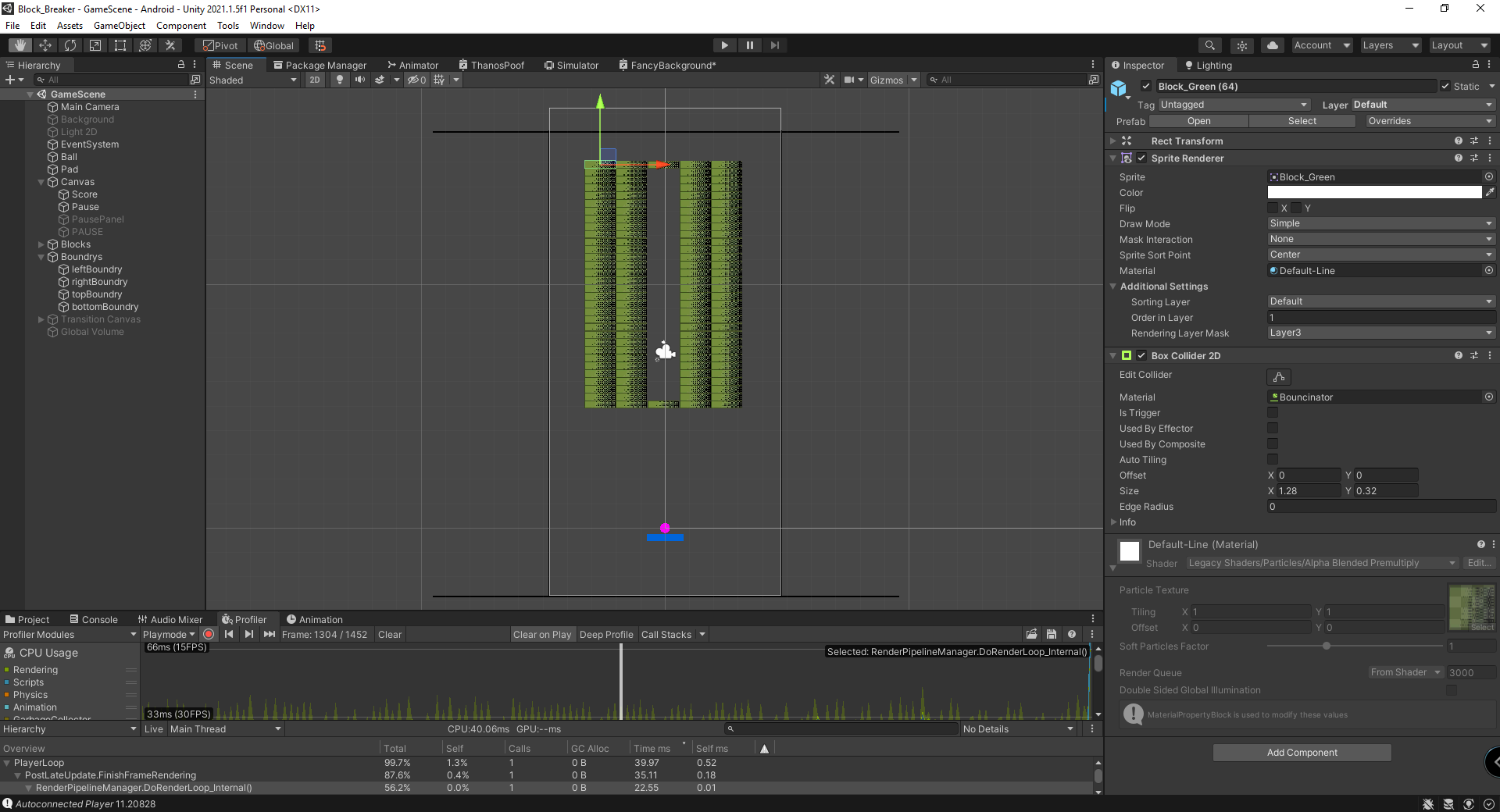Open collab settings sun icon
Screen dimensions: 1500x812
click(1241, 45)
